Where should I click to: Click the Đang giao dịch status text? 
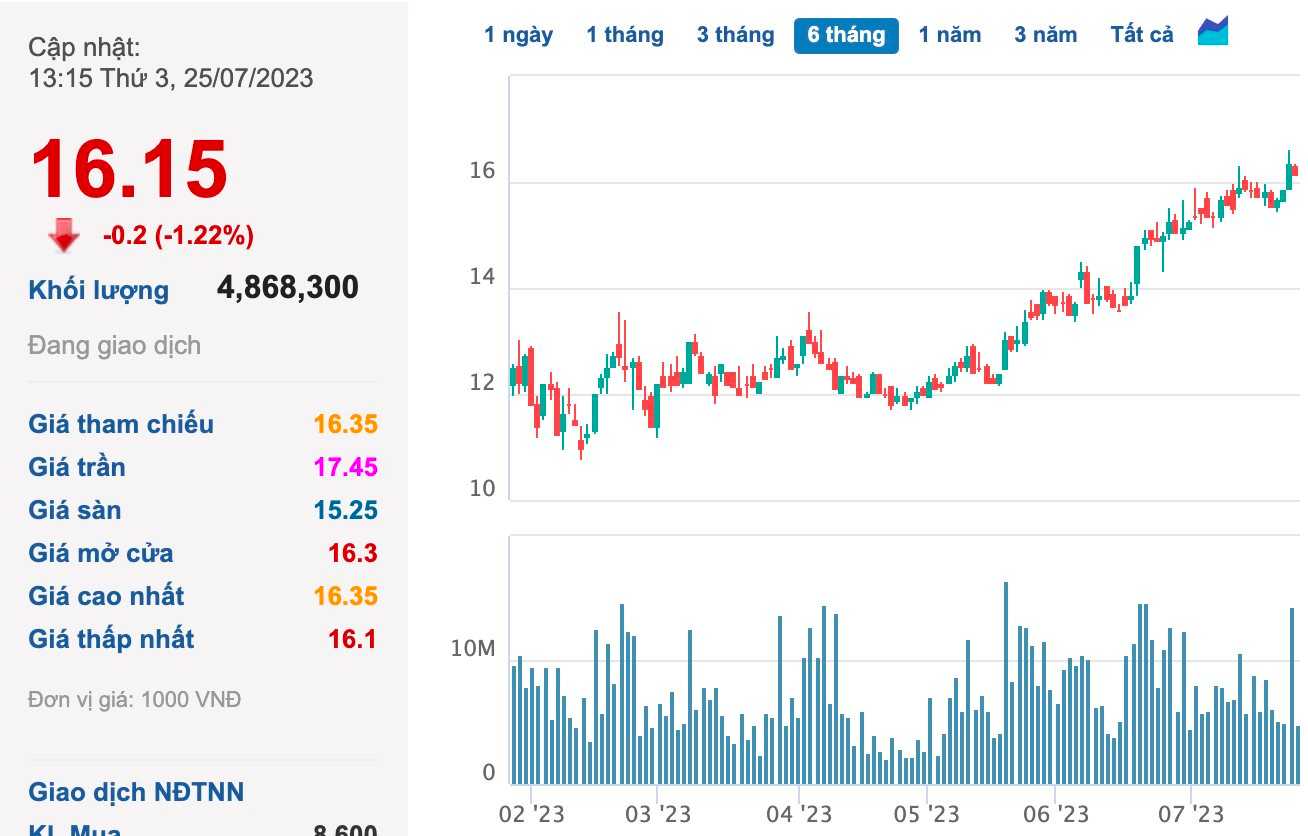click(115, 346)
